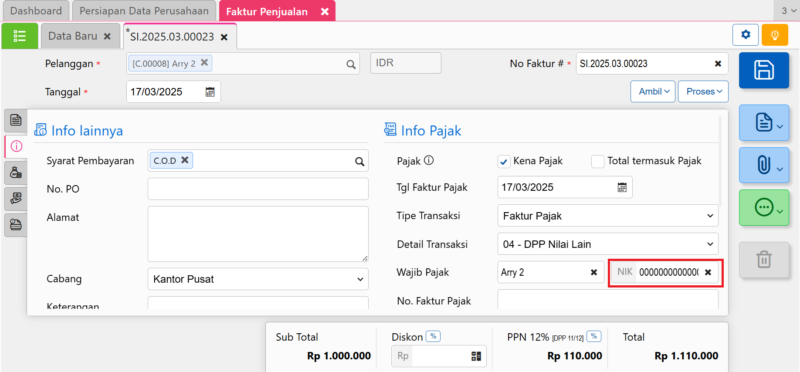Check the Total termasuk Pajak checkbox
This screenshot has width=800, height=372.
point(597,161)
